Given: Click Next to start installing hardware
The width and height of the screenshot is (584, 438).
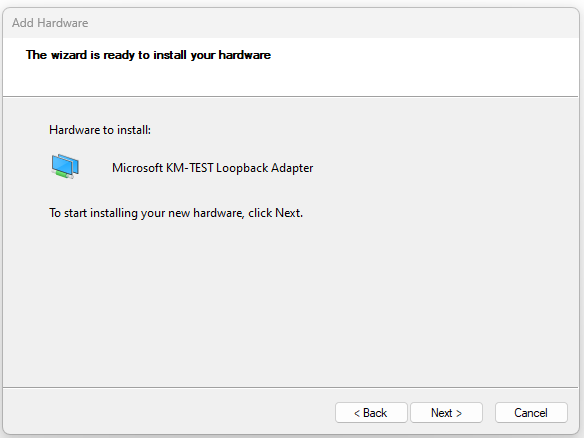Looking at the screenshot, I should point(446,413).
